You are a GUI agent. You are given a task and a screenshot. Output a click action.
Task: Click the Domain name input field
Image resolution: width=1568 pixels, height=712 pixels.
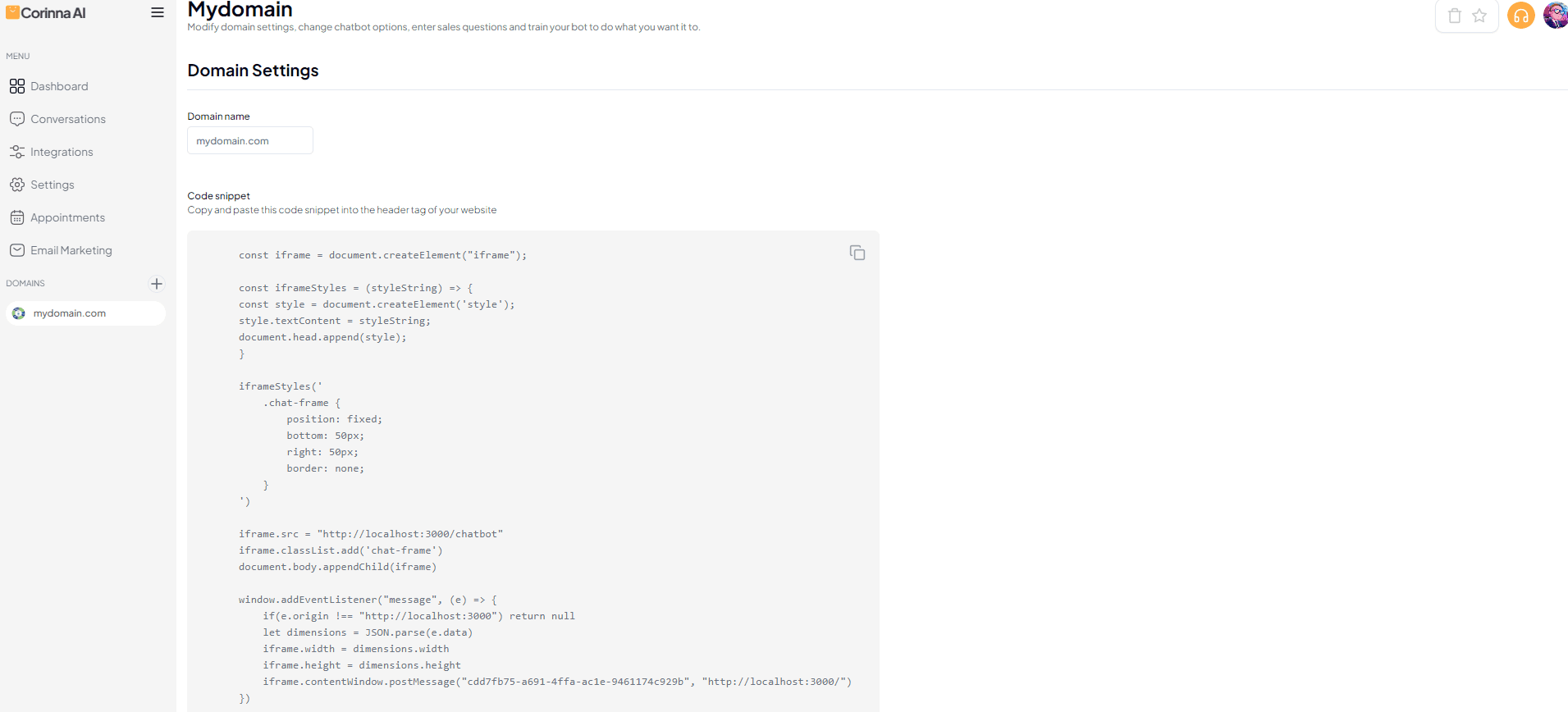250,140
